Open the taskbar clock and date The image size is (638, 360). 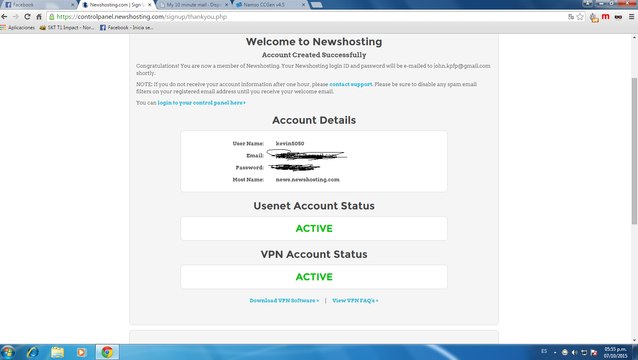(615, 352)
